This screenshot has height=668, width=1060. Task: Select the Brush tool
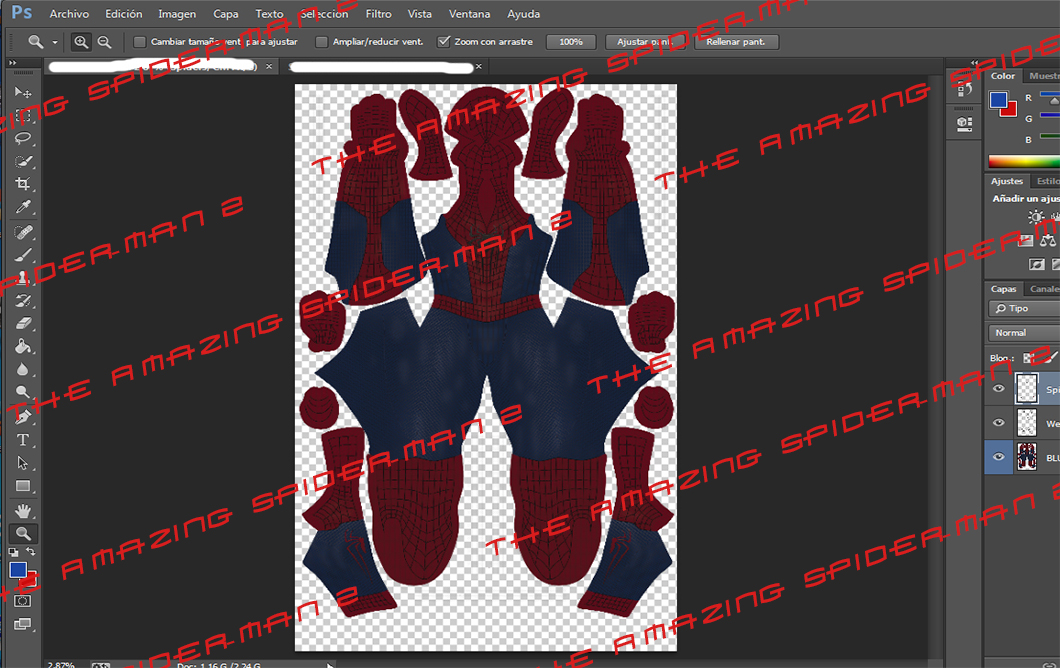tap(23, 255)
